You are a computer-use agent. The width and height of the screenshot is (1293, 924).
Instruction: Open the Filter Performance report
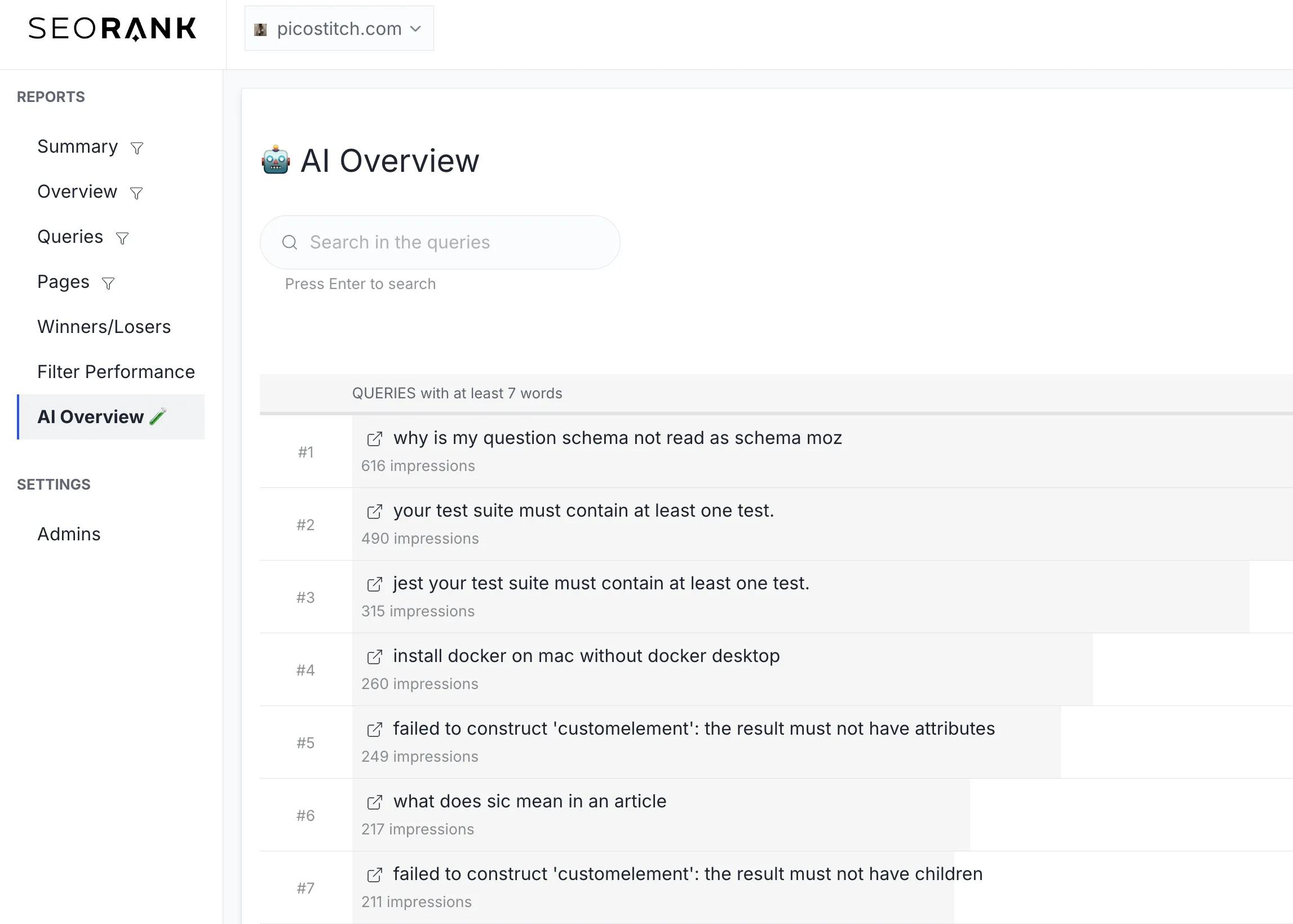(x=116, y=372)
